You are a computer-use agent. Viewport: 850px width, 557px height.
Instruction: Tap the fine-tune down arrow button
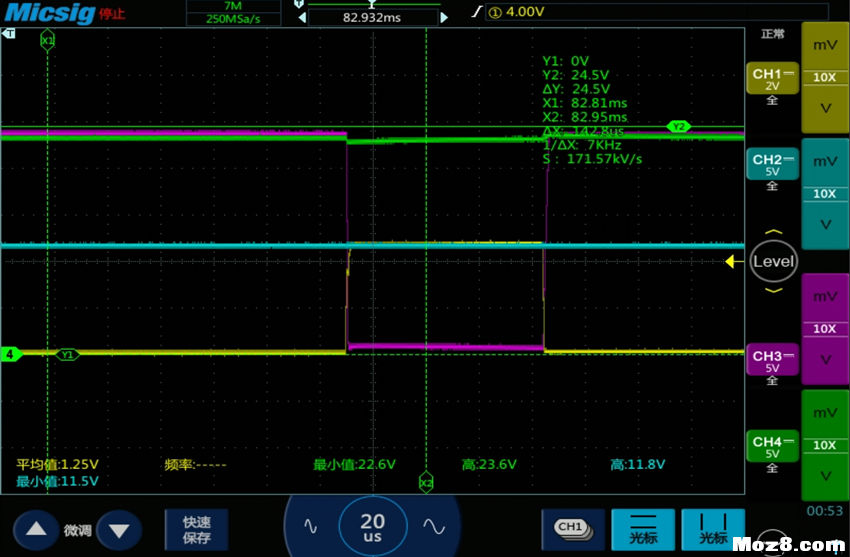119,530
